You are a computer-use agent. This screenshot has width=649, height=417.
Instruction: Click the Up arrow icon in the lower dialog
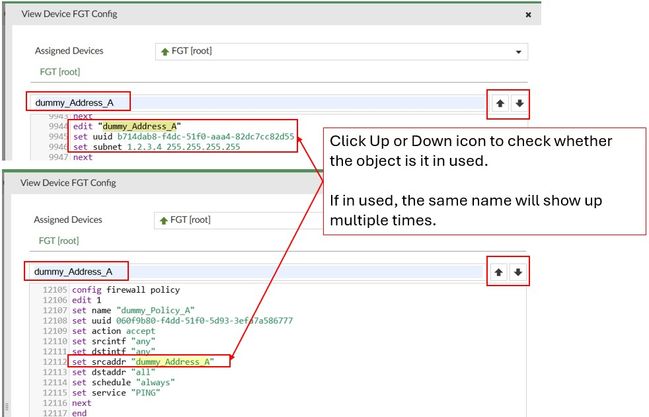pyautogui.click(x=499, y=271)
